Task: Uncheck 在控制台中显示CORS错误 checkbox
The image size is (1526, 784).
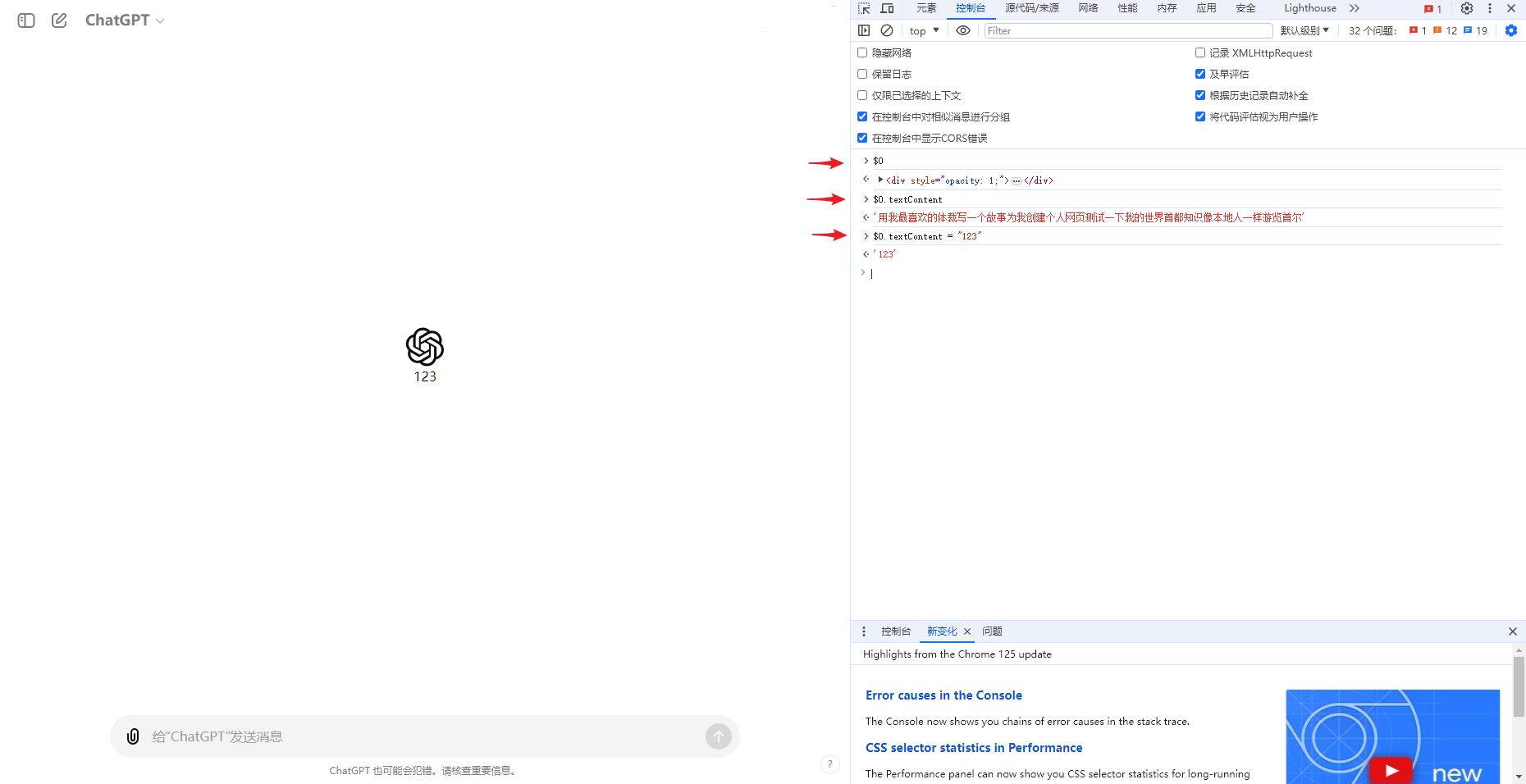Action: click(862, 138)
